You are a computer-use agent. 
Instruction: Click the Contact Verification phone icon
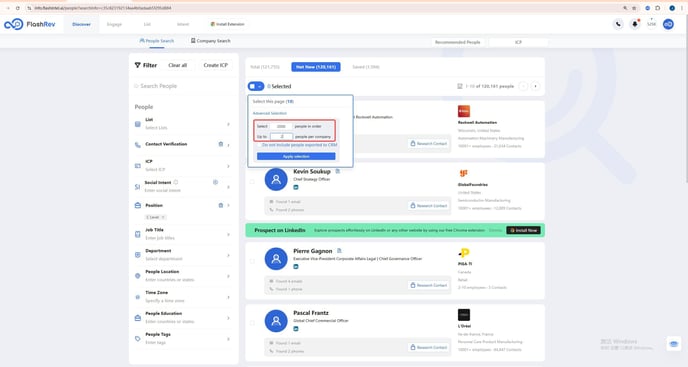pos(138,144)
